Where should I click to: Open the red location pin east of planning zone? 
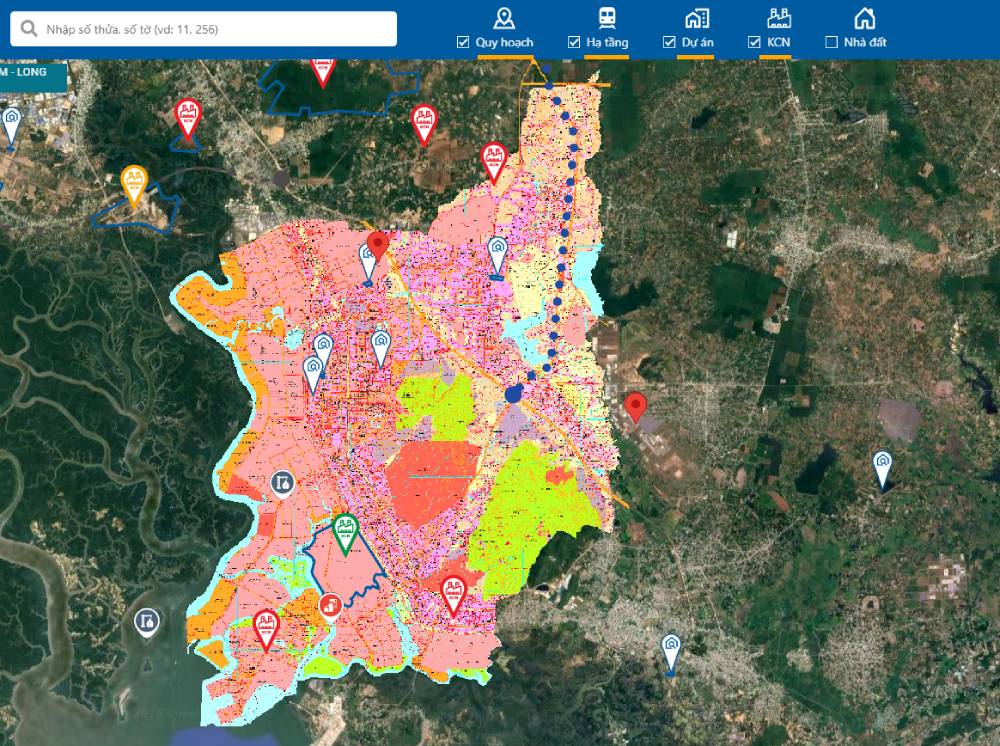coord(635,407)
